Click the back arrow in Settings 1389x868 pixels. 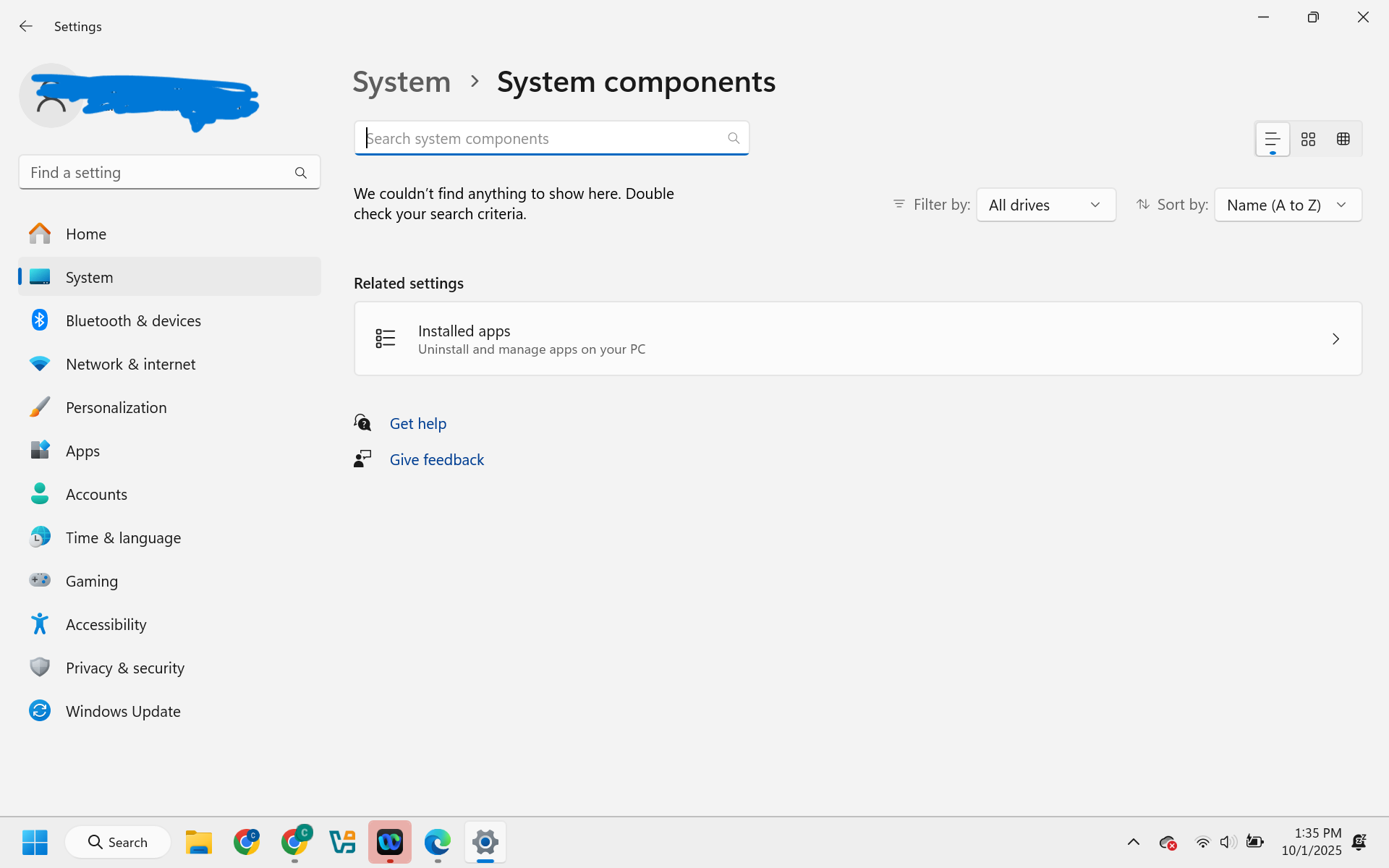(x=26, y=26)
